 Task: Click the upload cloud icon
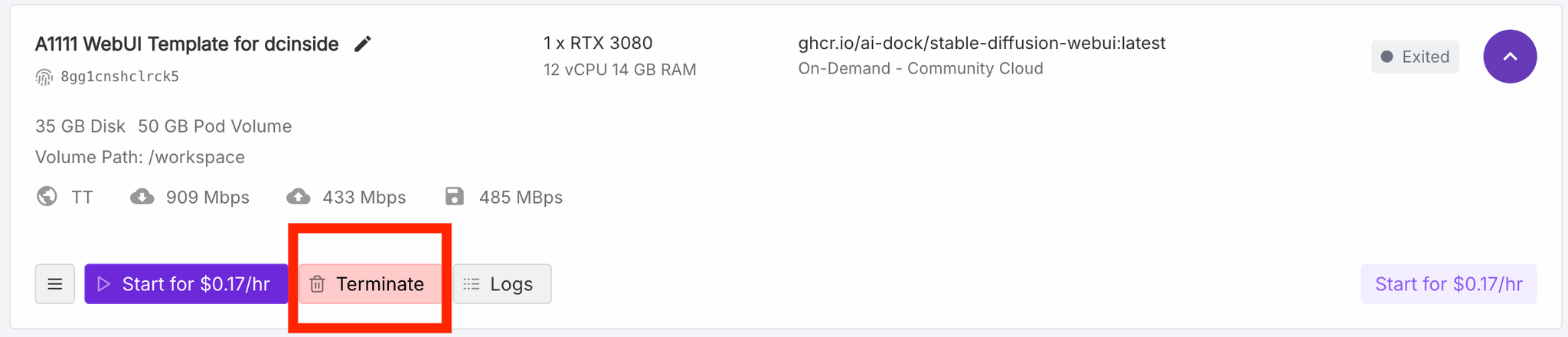click(x=299, y=197)
